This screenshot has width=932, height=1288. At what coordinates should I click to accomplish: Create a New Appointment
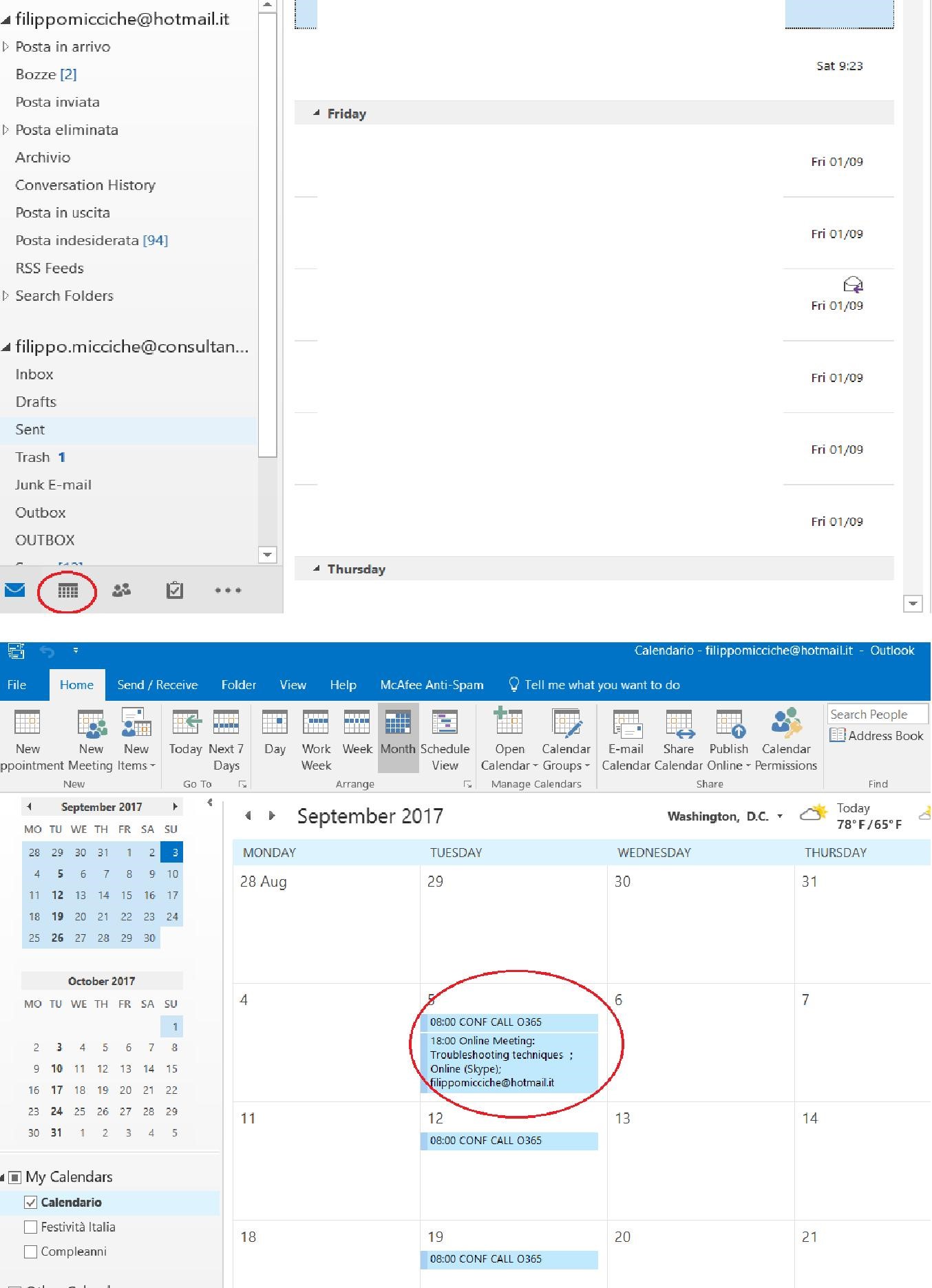click(x=28, y=739)
